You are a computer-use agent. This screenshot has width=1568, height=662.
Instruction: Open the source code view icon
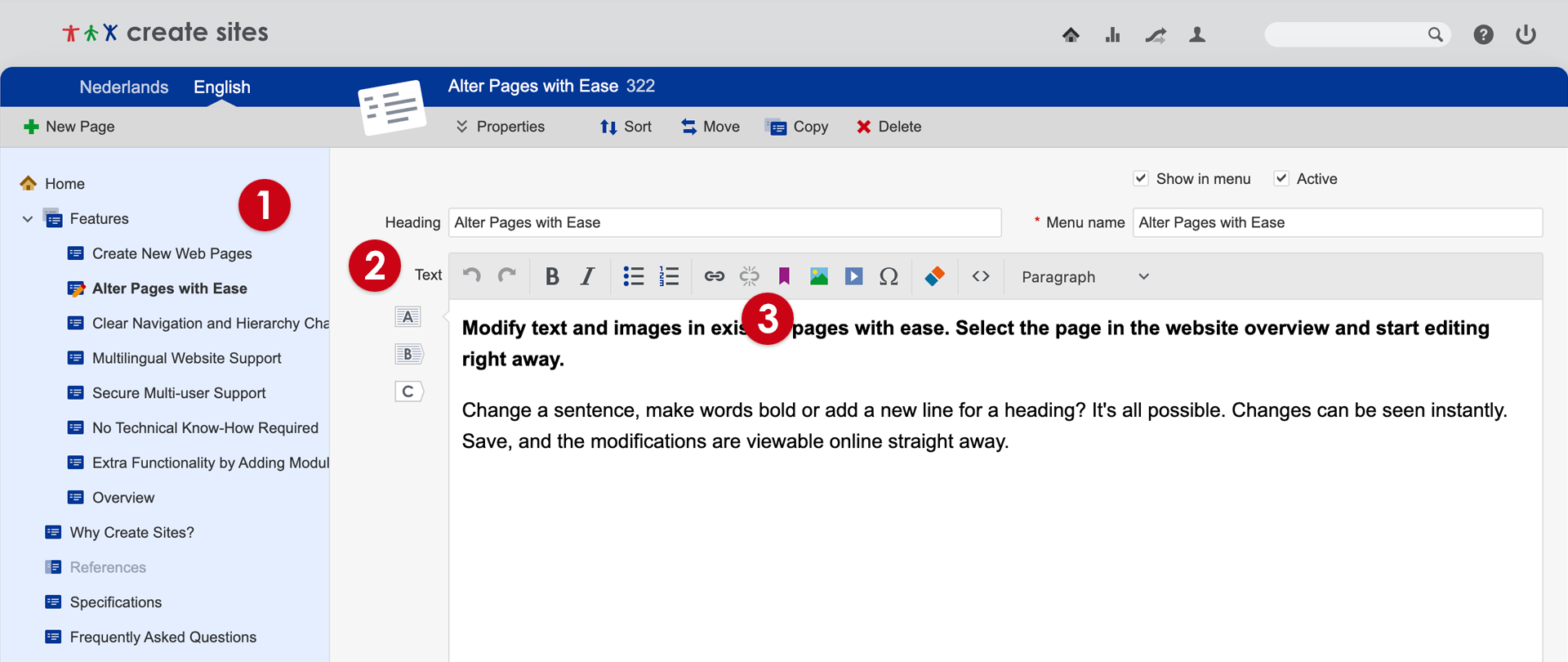(x=981, y=277)
